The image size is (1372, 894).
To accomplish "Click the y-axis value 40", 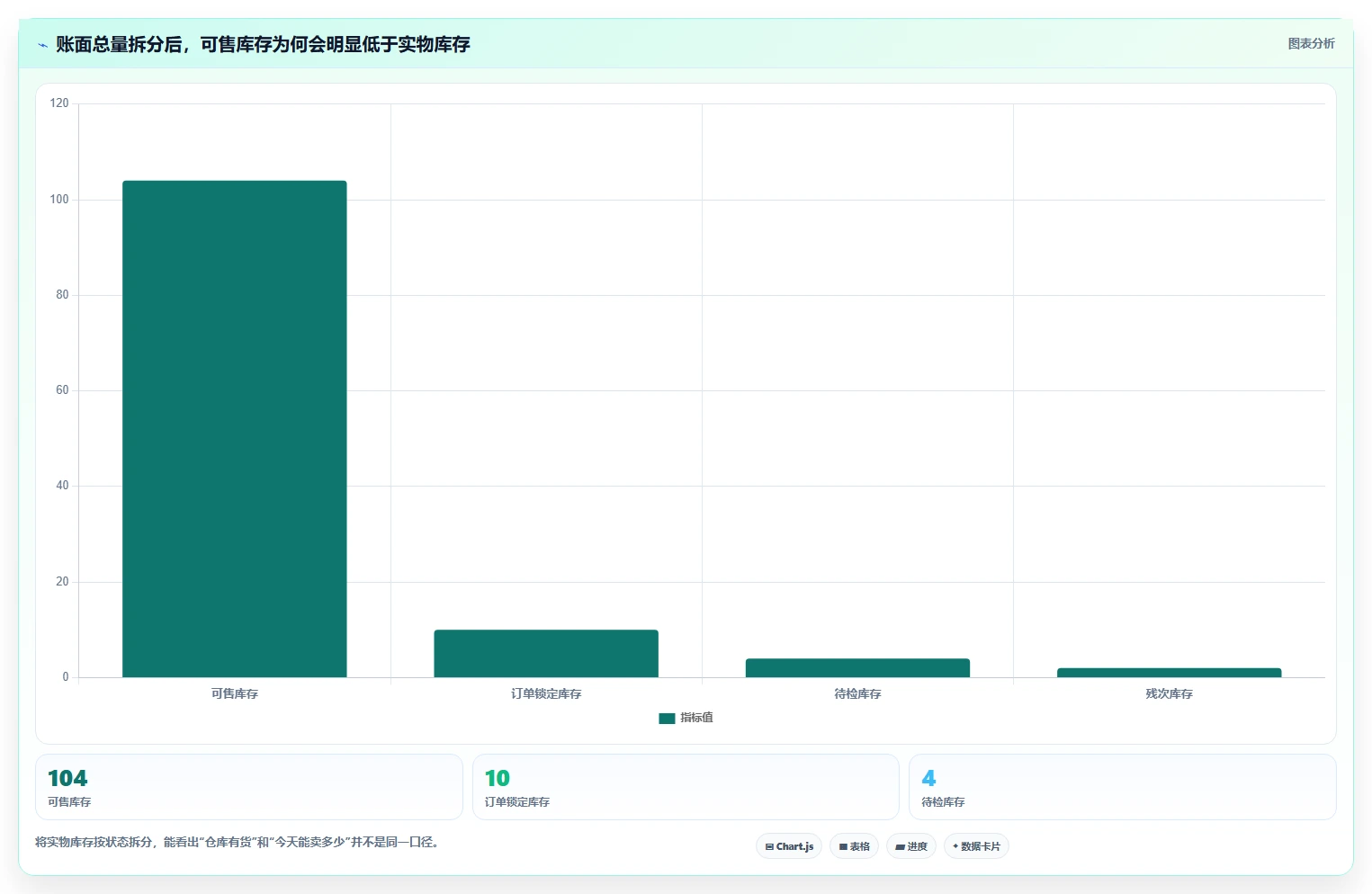I will (62, 486).
